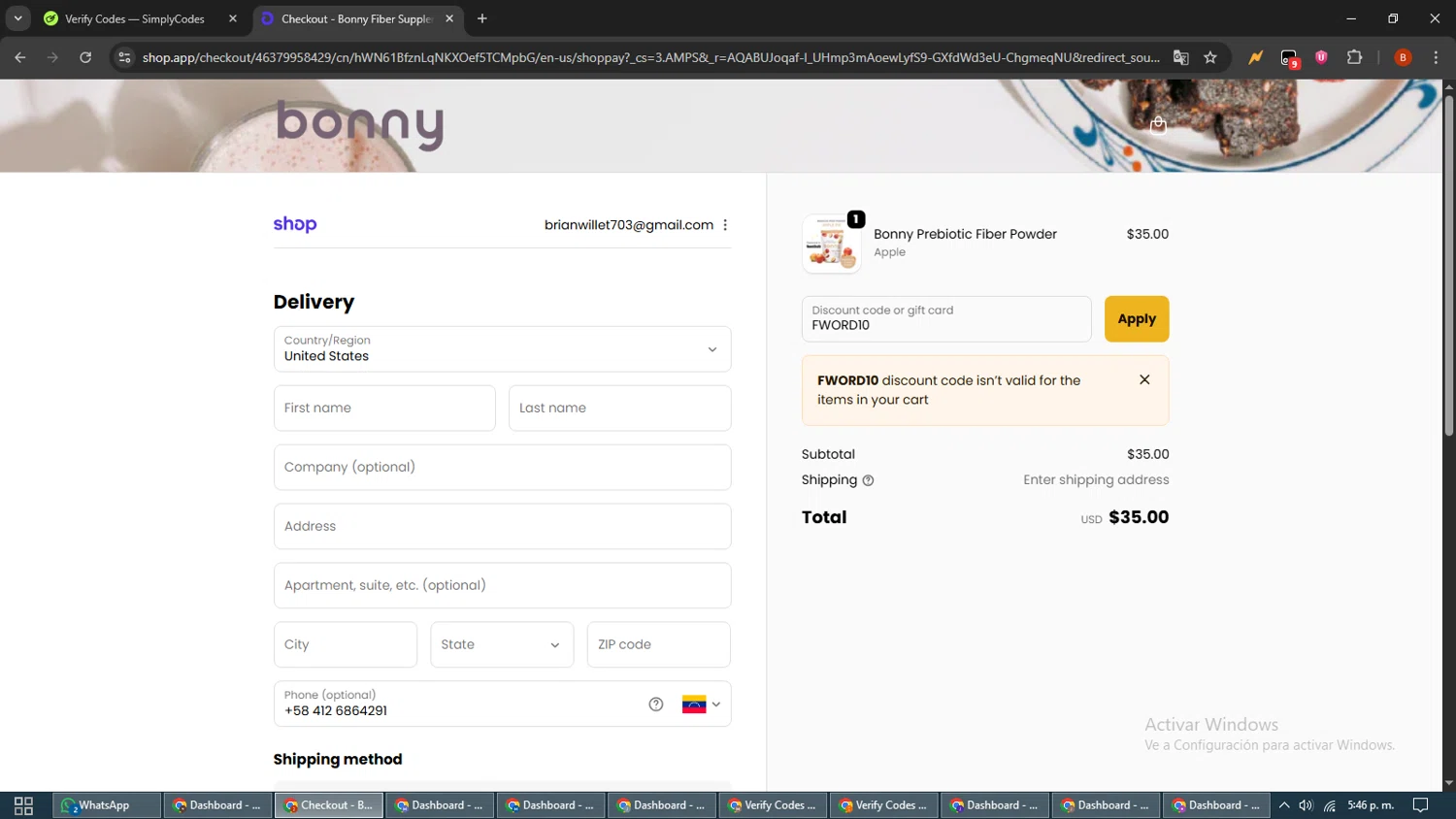The height and width of the screenshot is (819, 1456).
Task: Open Checkout - B... taskbar window
Action: (x=328, y=805)
